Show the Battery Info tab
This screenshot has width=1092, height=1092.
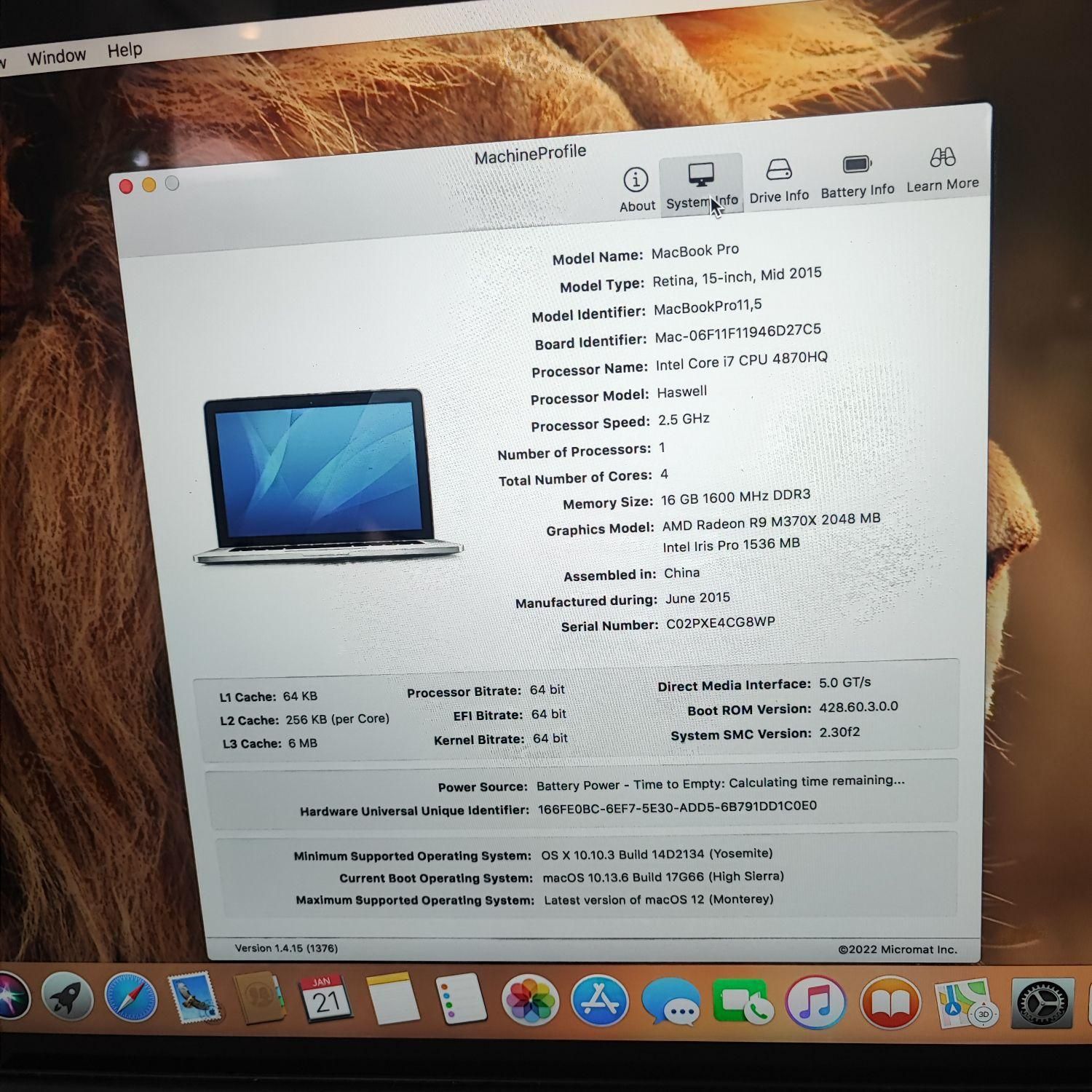point(857,177)
